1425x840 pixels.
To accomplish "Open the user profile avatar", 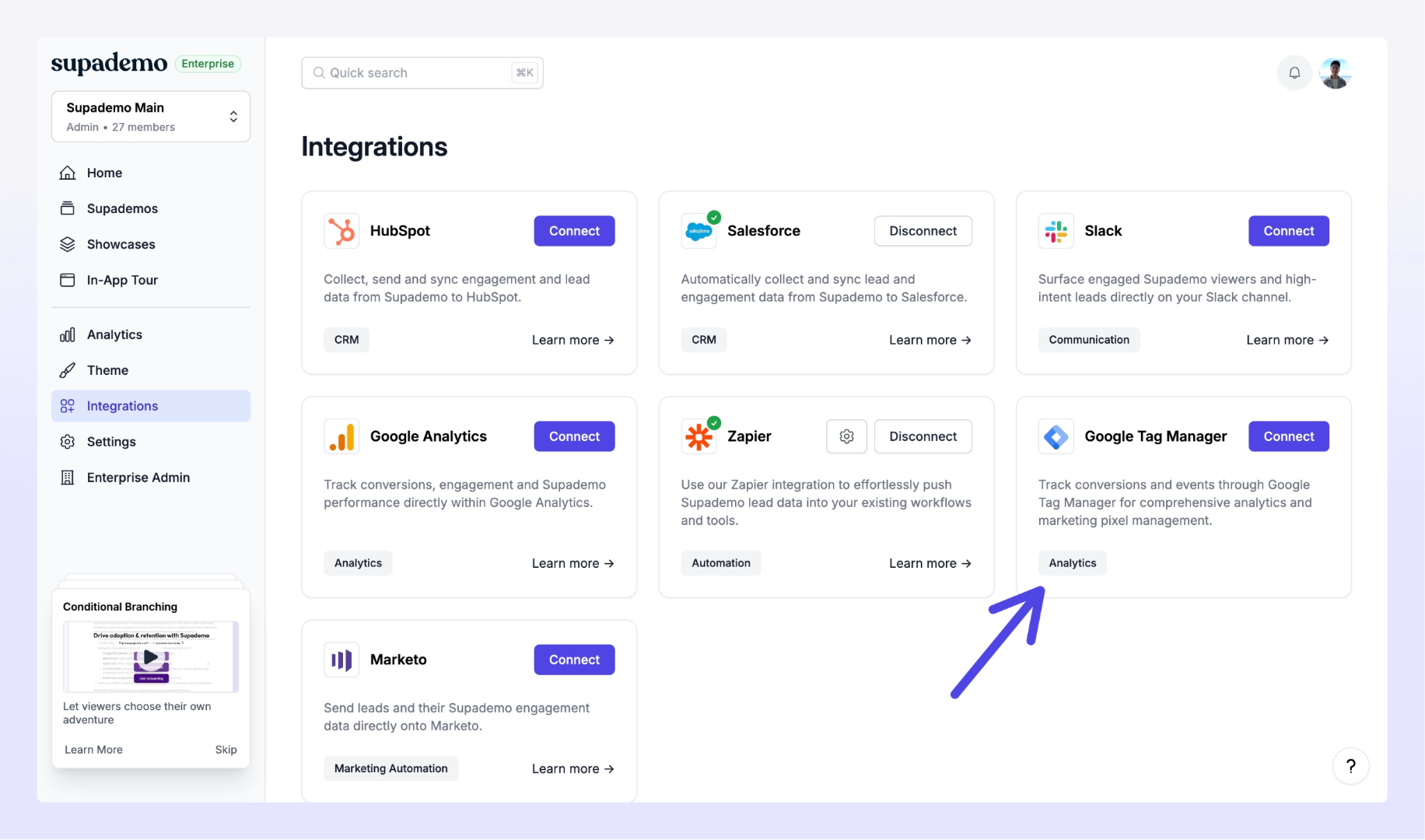I will (1336, 73).
